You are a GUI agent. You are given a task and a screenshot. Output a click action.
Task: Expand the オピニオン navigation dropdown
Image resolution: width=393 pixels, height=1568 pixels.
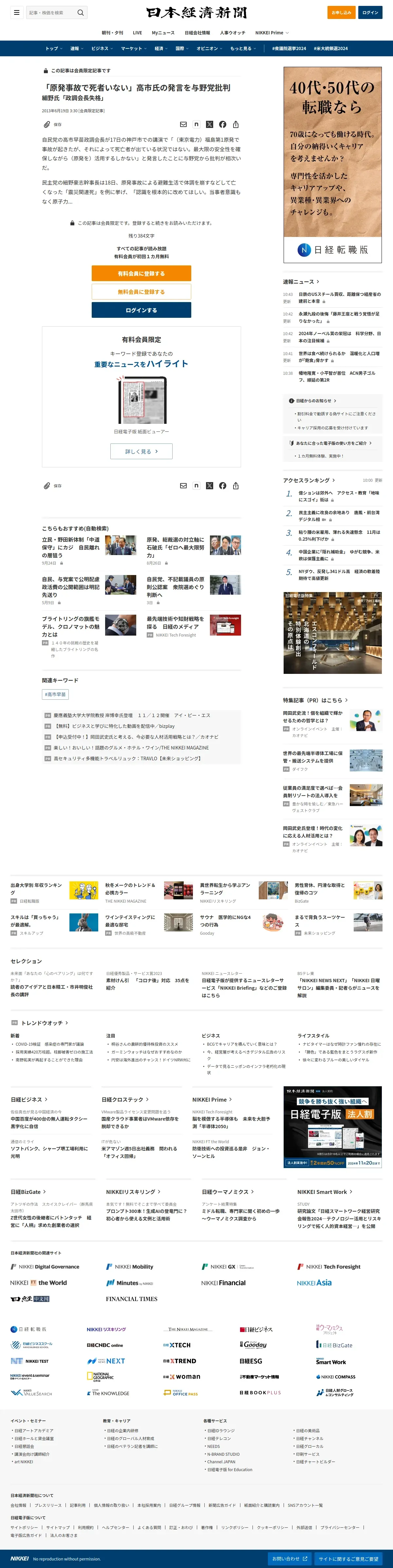(210, 48)
